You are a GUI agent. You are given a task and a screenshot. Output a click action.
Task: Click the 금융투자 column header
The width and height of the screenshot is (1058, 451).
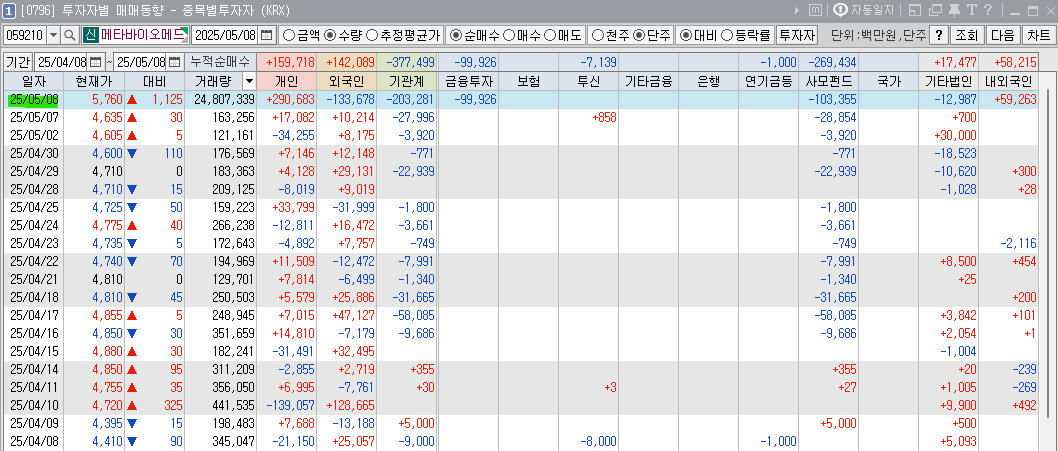coord(468,82)
